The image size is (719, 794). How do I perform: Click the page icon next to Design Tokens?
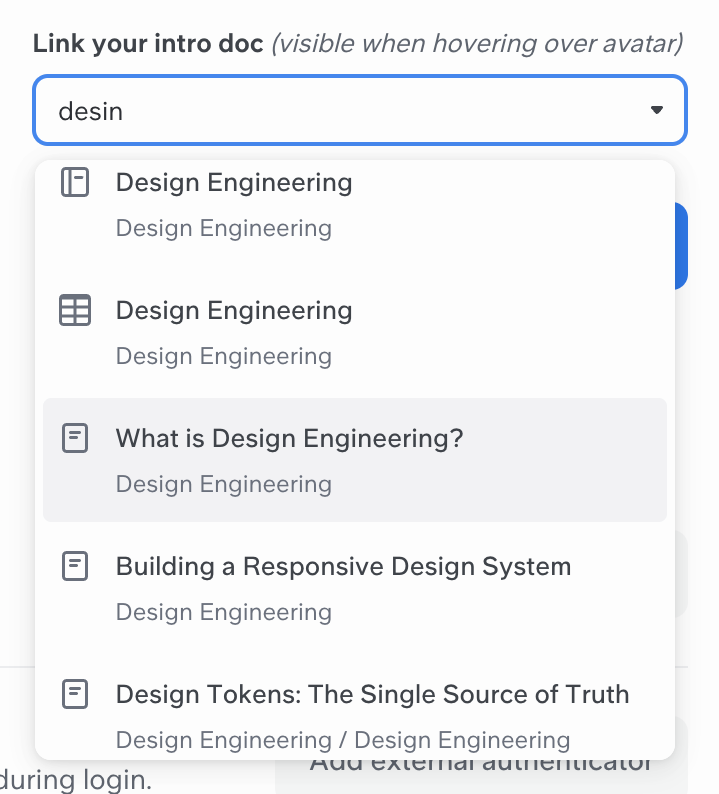[75, 694]
